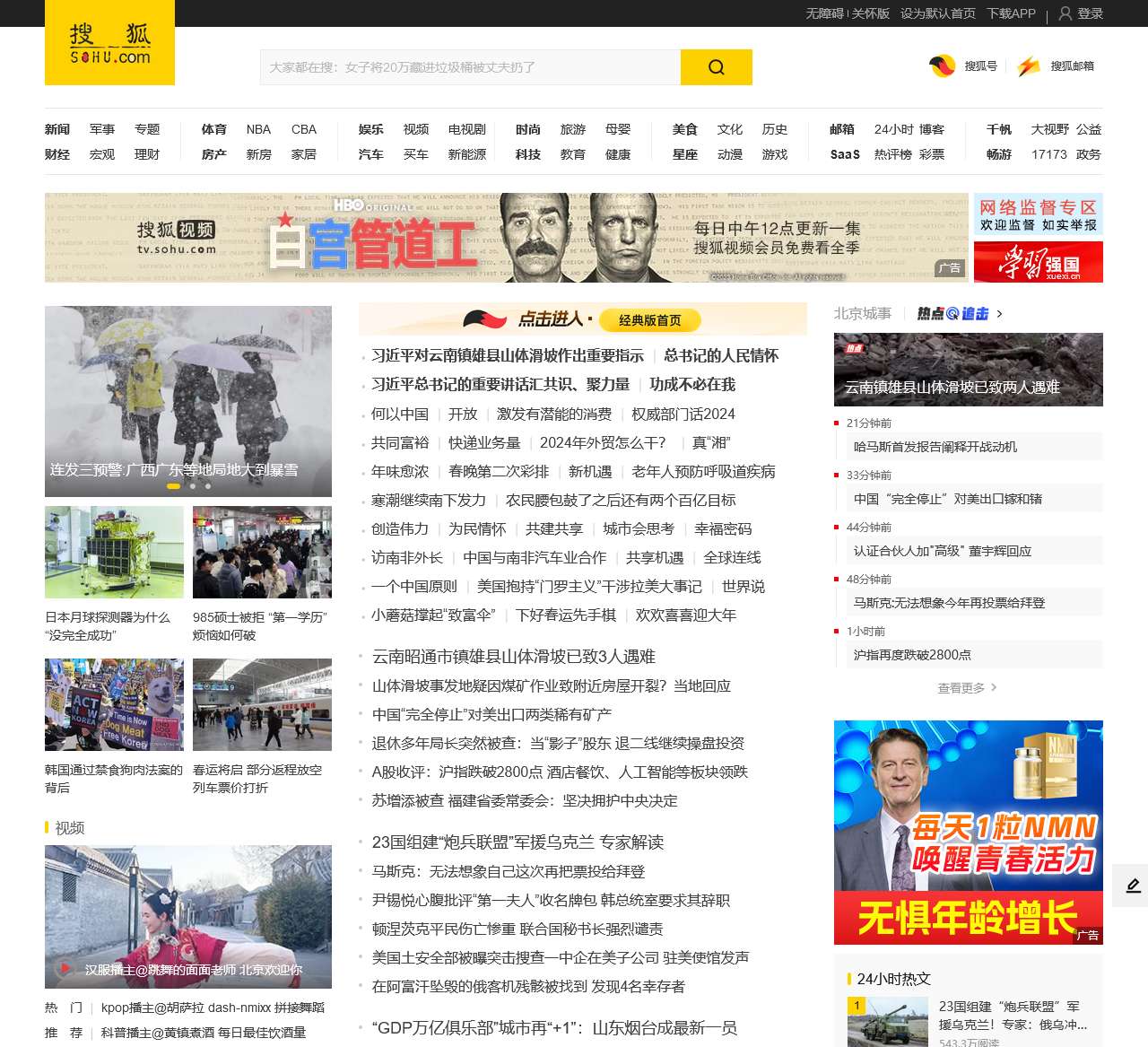1148x1047 pixels.
Task: Play the 汉服播主 video via its play icon
Action: pos(65,967)
